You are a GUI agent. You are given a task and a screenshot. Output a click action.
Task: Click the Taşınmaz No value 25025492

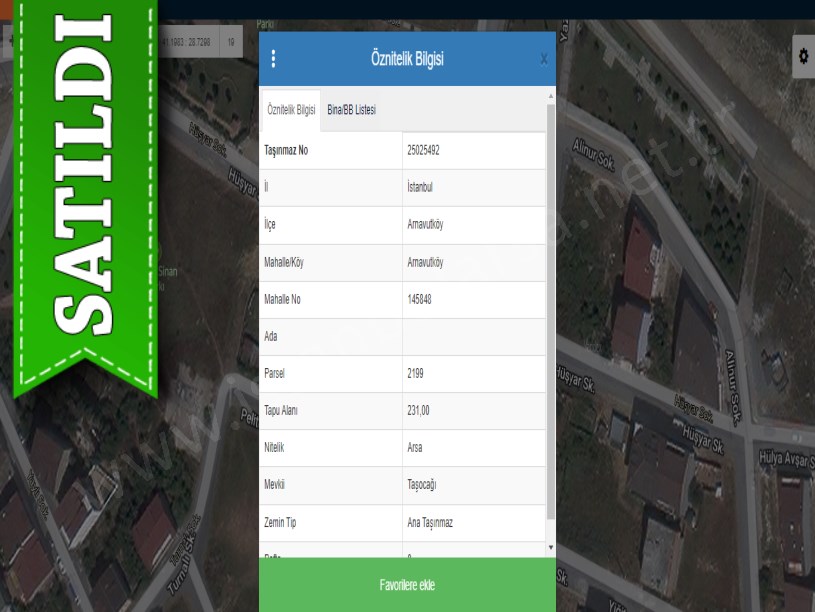pos(424,150)
